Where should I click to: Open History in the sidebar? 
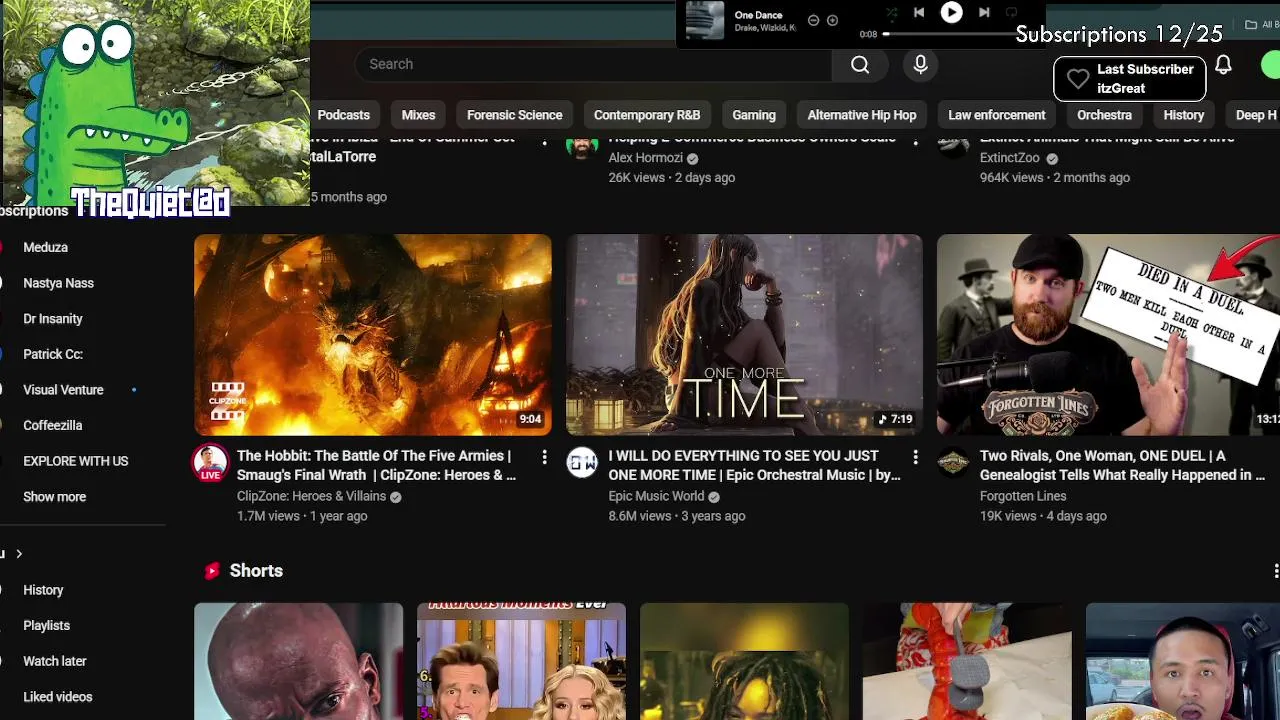(x=43, y=590)
